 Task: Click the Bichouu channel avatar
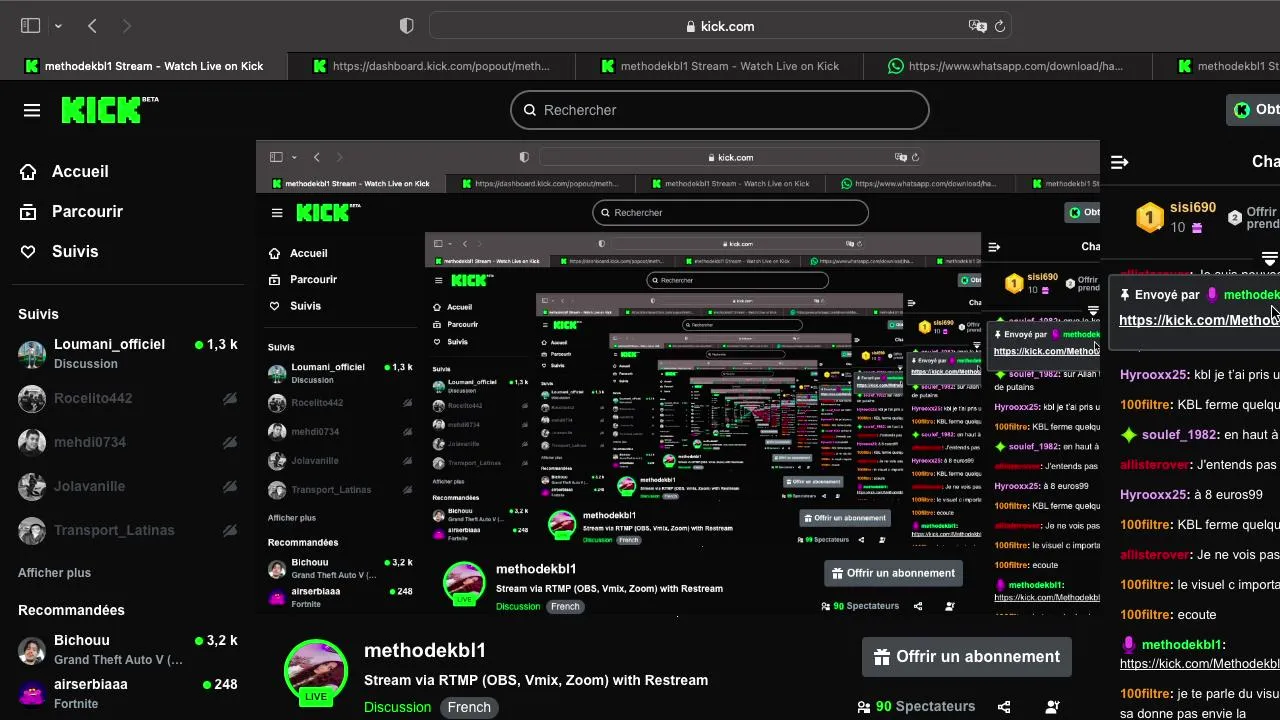[32, 650]
